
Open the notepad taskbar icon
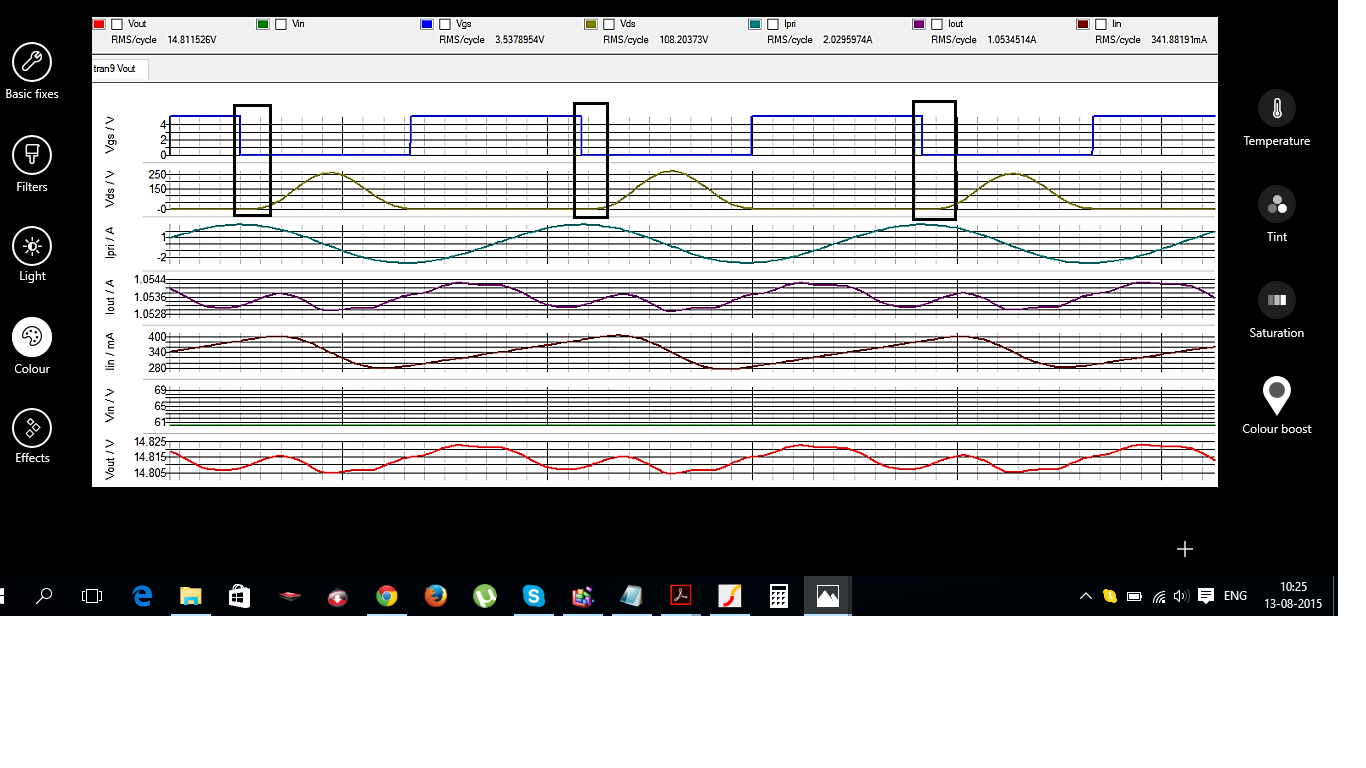click(x=632, y=596)
